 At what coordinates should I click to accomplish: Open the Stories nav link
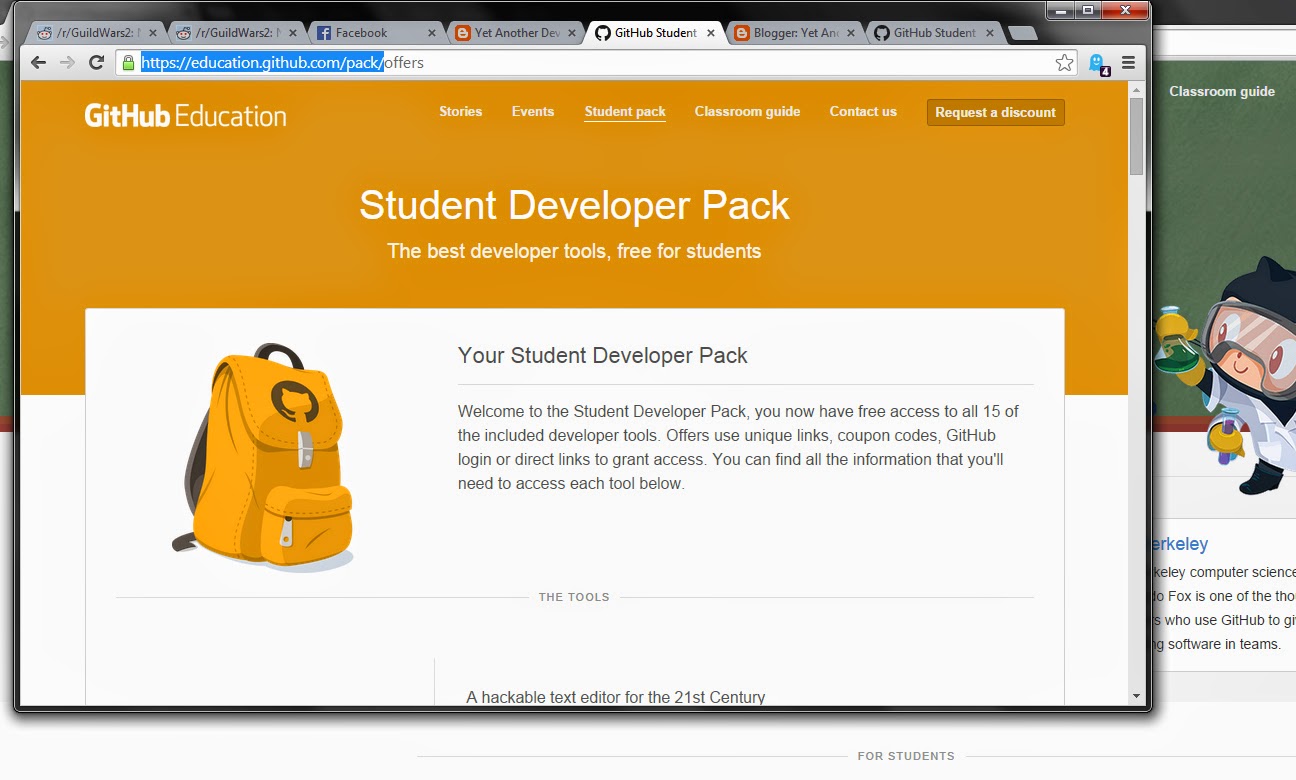(460, 112)
